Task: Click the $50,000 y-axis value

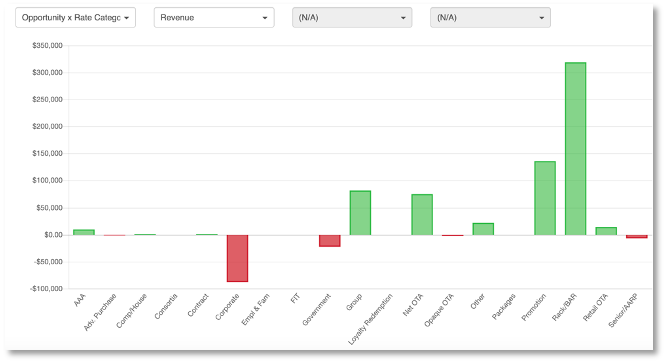Action: tap(49, 208)
